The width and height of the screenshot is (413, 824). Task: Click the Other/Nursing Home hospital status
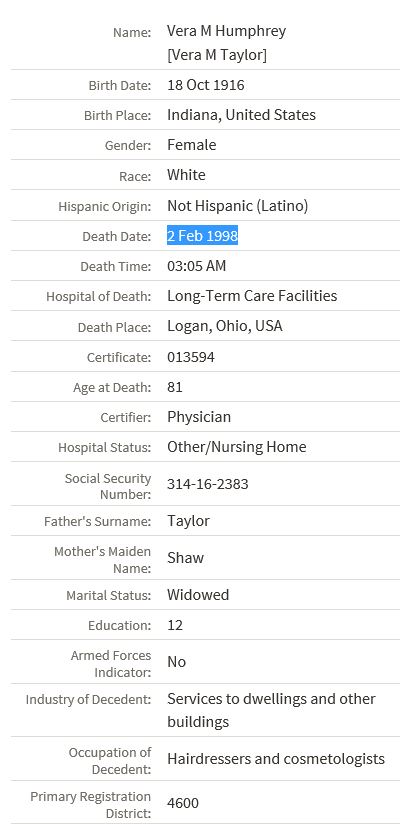[x=236, y=447]
